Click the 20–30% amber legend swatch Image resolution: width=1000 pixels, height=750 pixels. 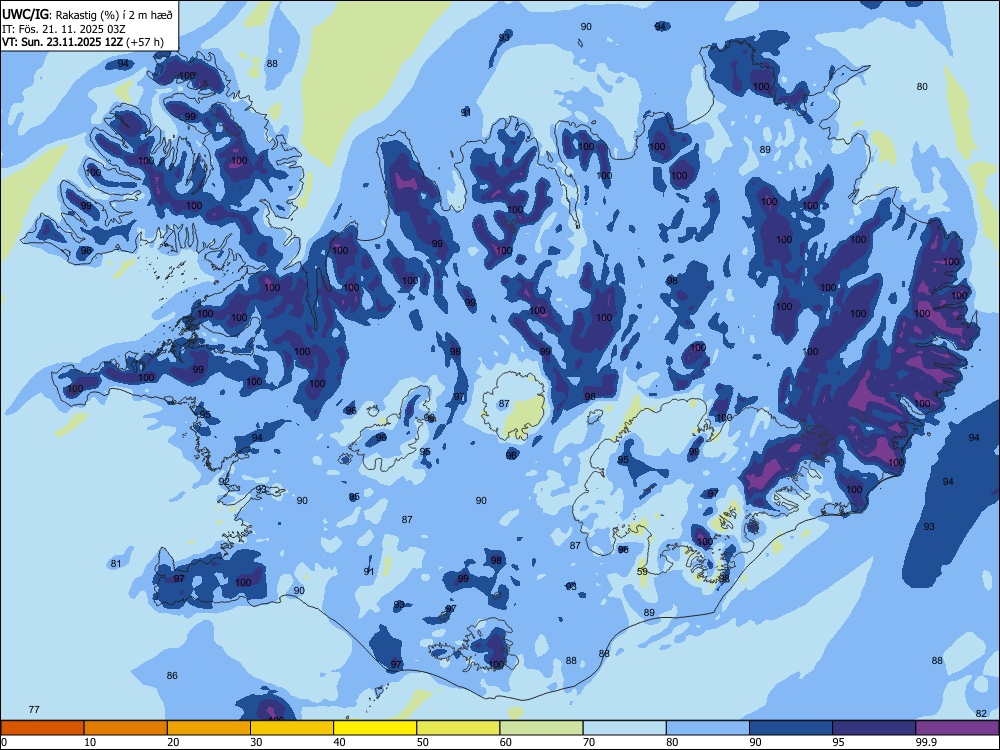coord(209,728)
